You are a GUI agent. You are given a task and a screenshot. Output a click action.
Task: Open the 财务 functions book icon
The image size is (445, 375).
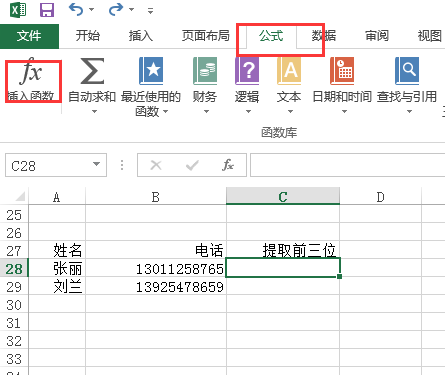[205, 71]
